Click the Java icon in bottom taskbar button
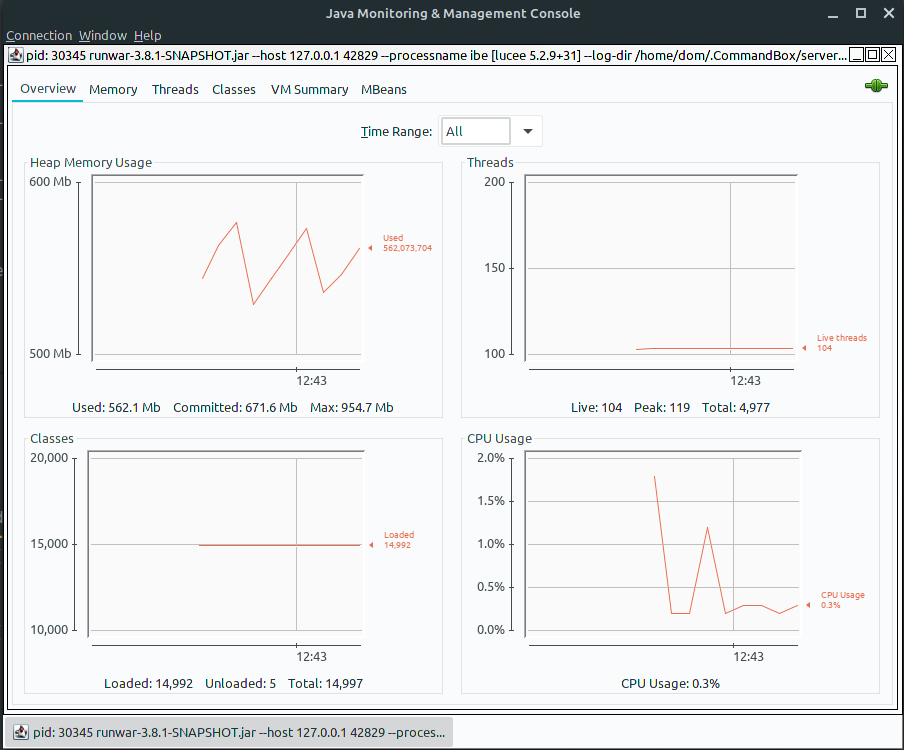Screen dimensions: 904x750 [x=21, y=732]
